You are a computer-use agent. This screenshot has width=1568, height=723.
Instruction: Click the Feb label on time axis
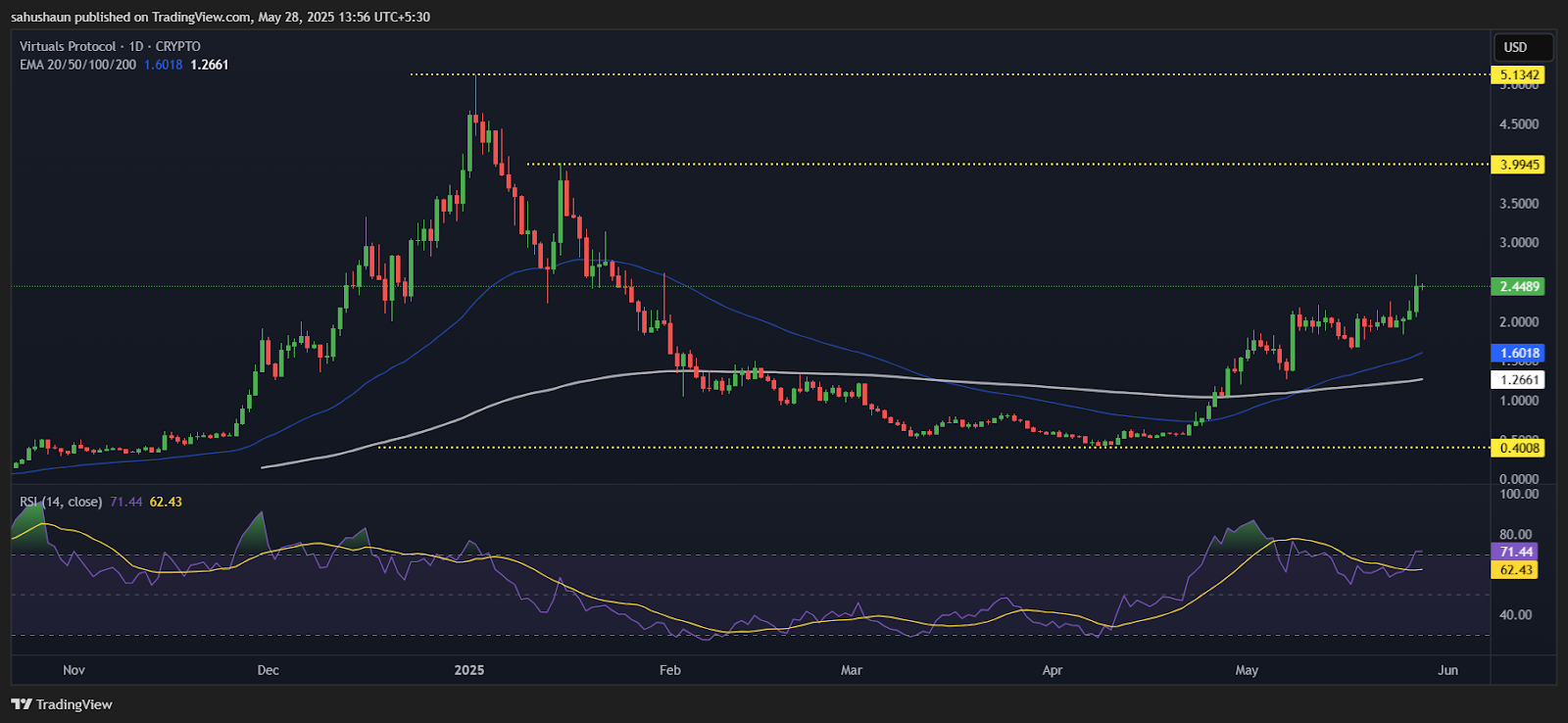click(x=669, y=670)
